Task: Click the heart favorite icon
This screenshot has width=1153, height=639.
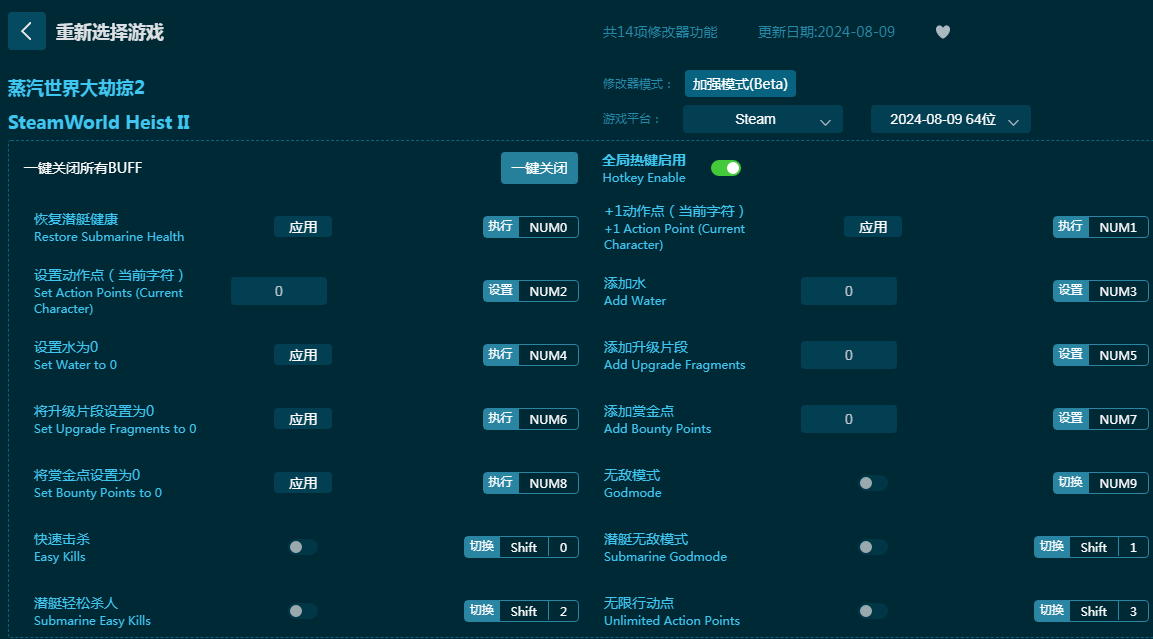Action: (942, 32)
